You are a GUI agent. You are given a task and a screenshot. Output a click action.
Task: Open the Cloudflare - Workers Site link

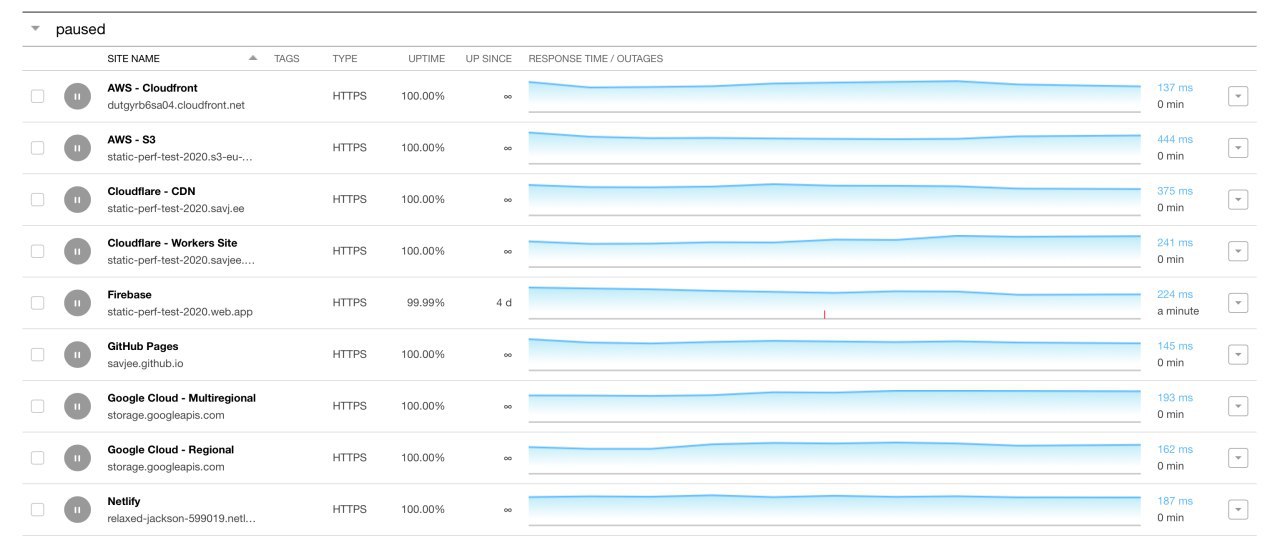pyautogui.click(x=172, y=243)
